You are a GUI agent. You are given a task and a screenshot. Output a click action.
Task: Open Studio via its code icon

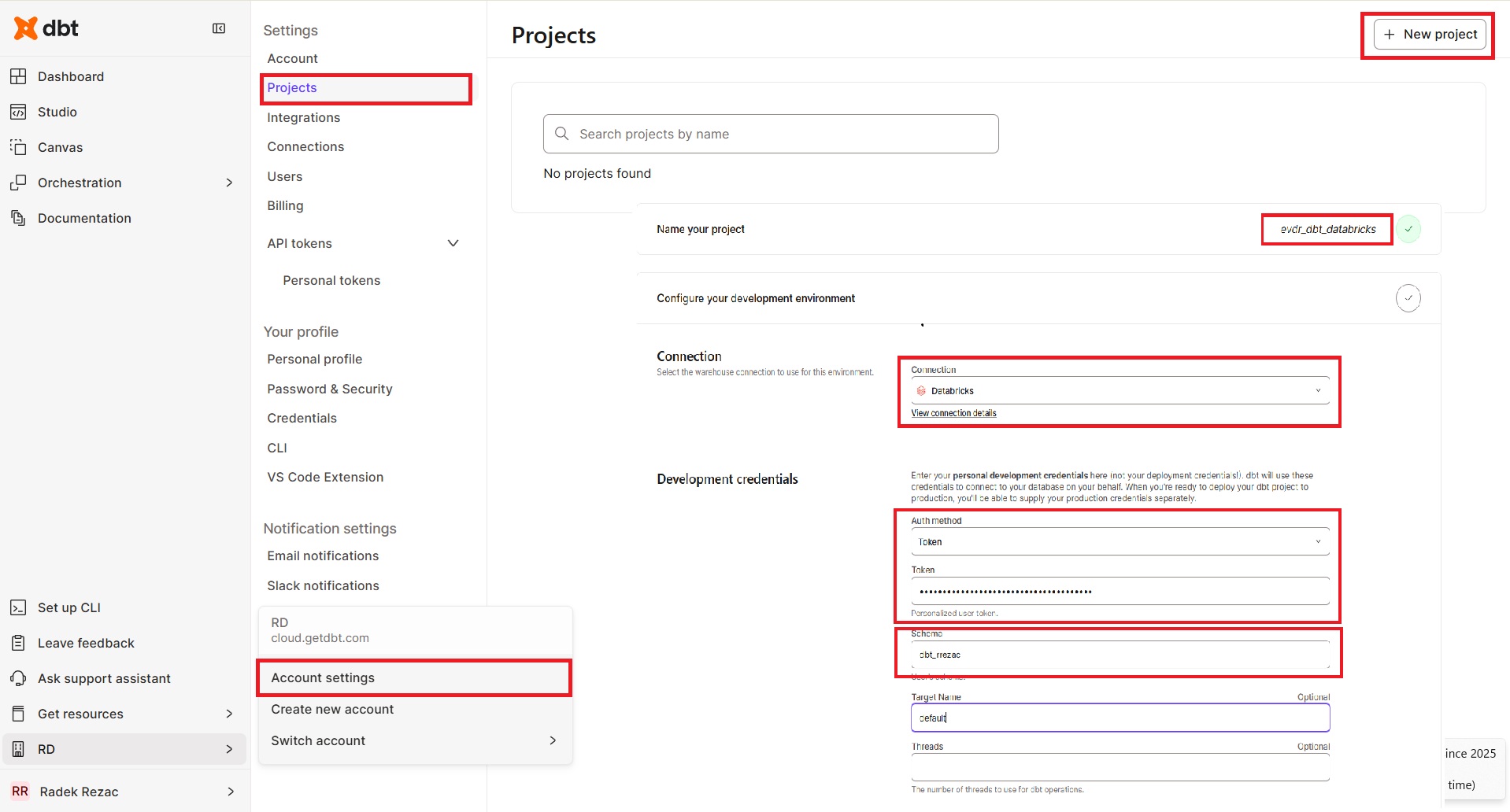click(18, 112)
